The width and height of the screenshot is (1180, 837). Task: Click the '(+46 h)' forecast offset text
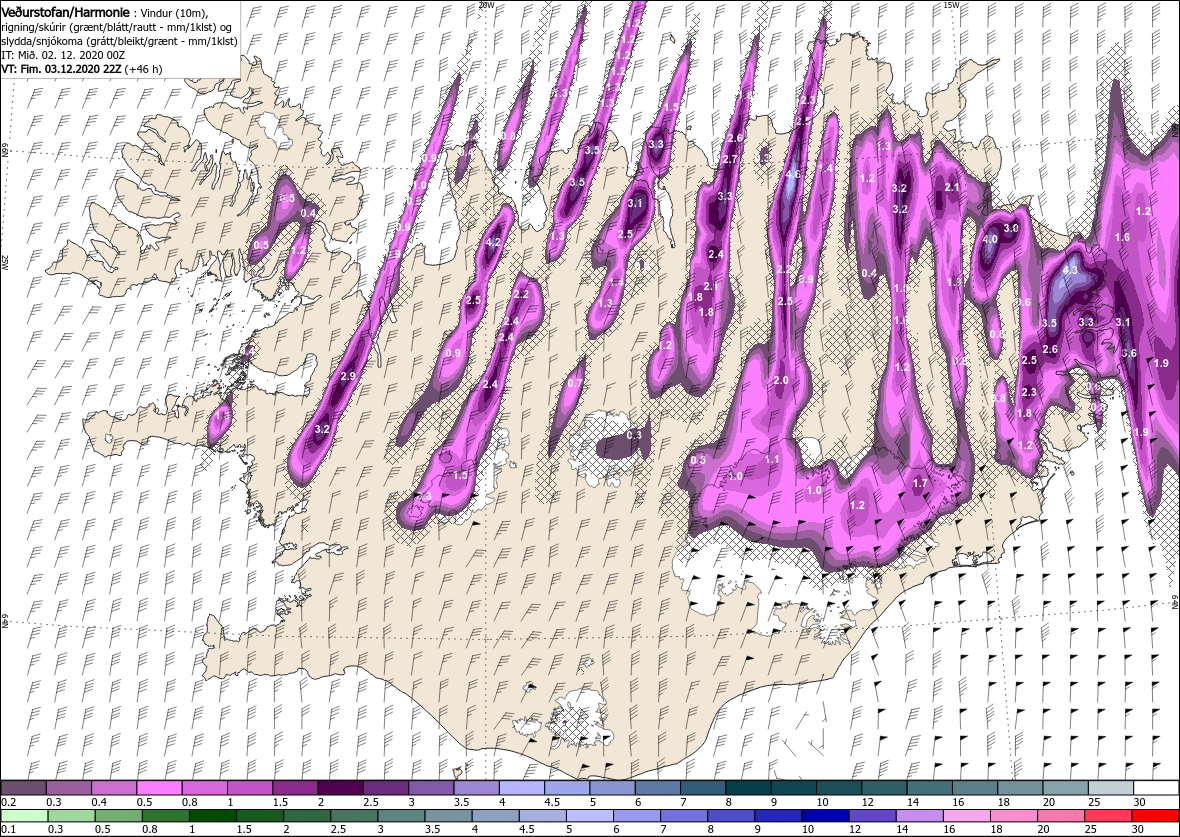[x=143, y=68]
